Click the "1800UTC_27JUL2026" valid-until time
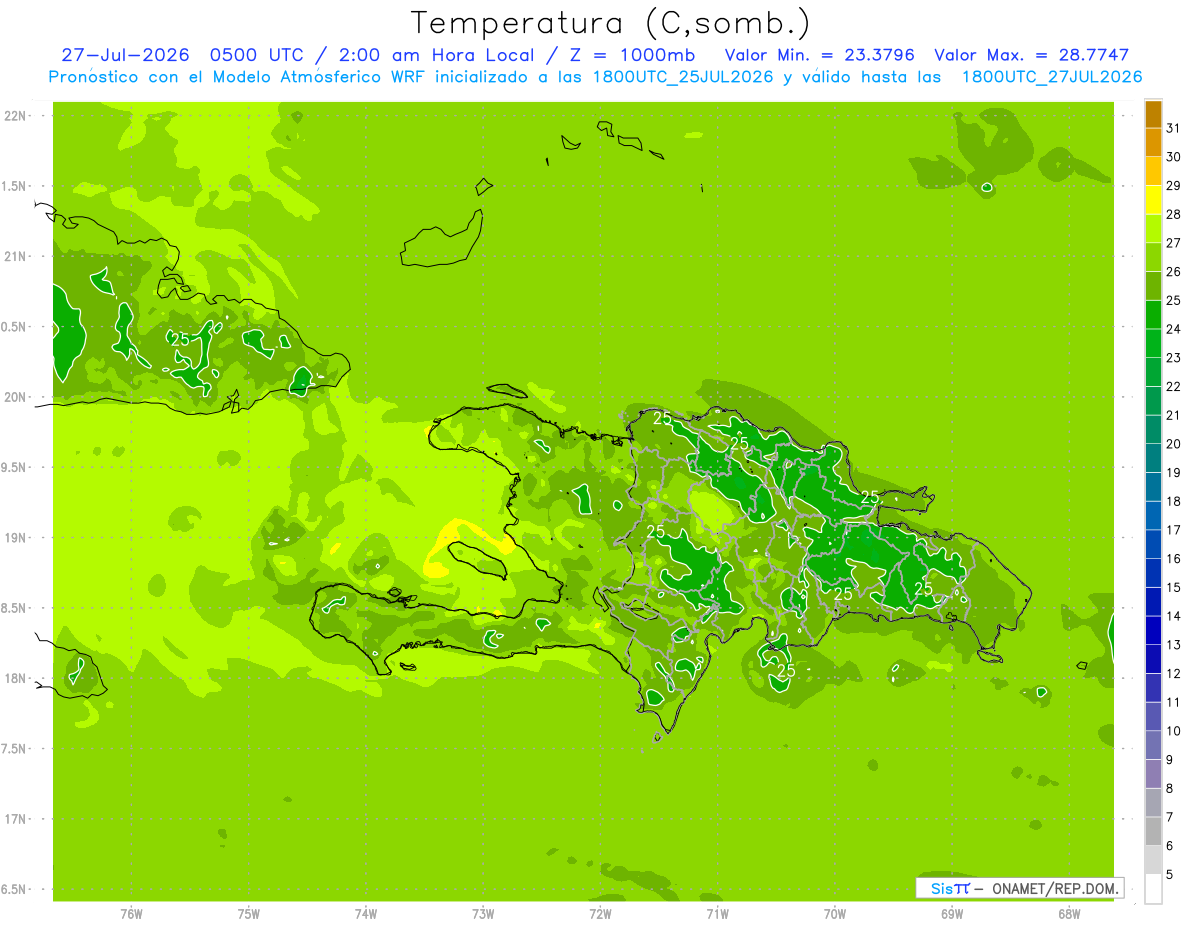 click(1052, 77)
